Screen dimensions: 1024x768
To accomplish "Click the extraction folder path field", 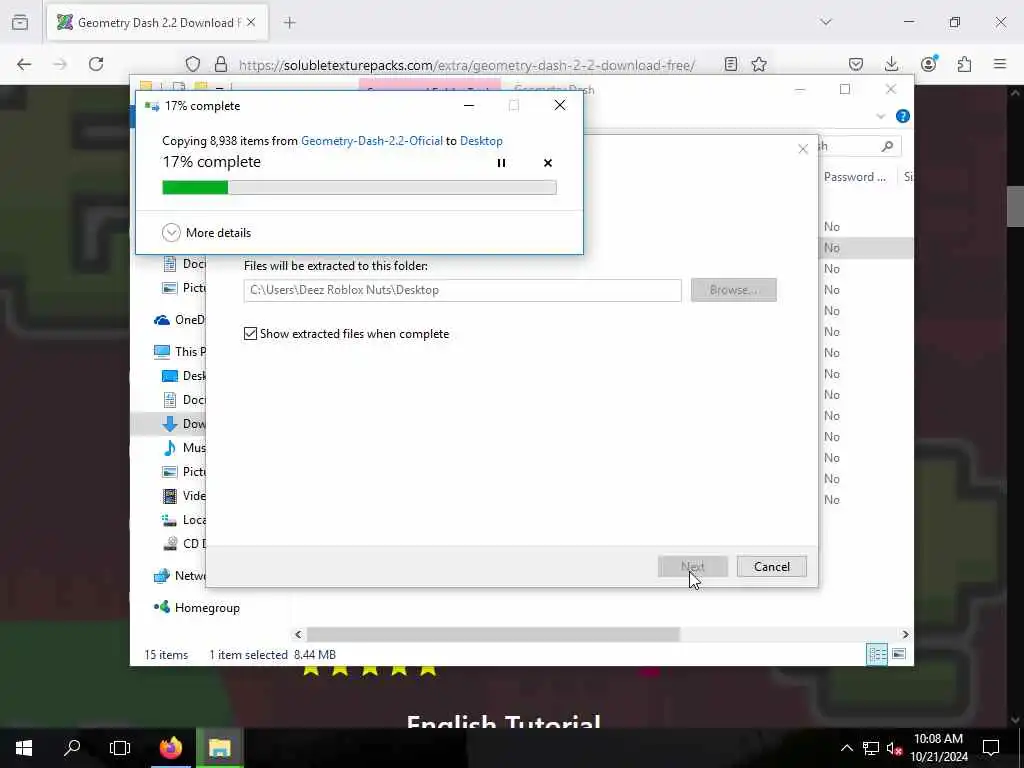I will [x=462, y=290].
